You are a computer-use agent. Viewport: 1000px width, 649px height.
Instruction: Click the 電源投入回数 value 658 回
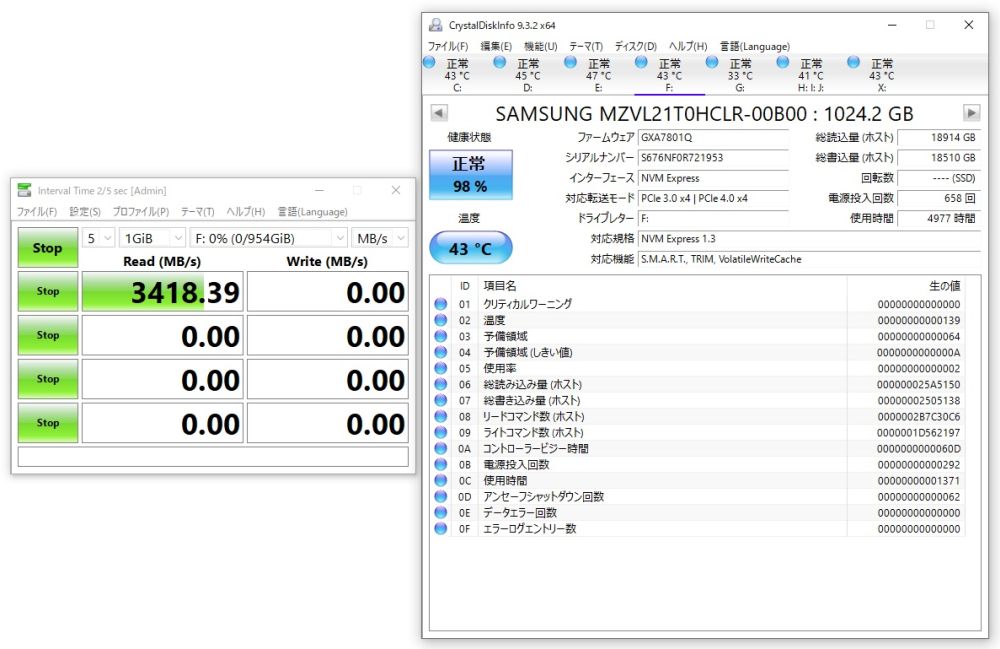coord(939,198)
